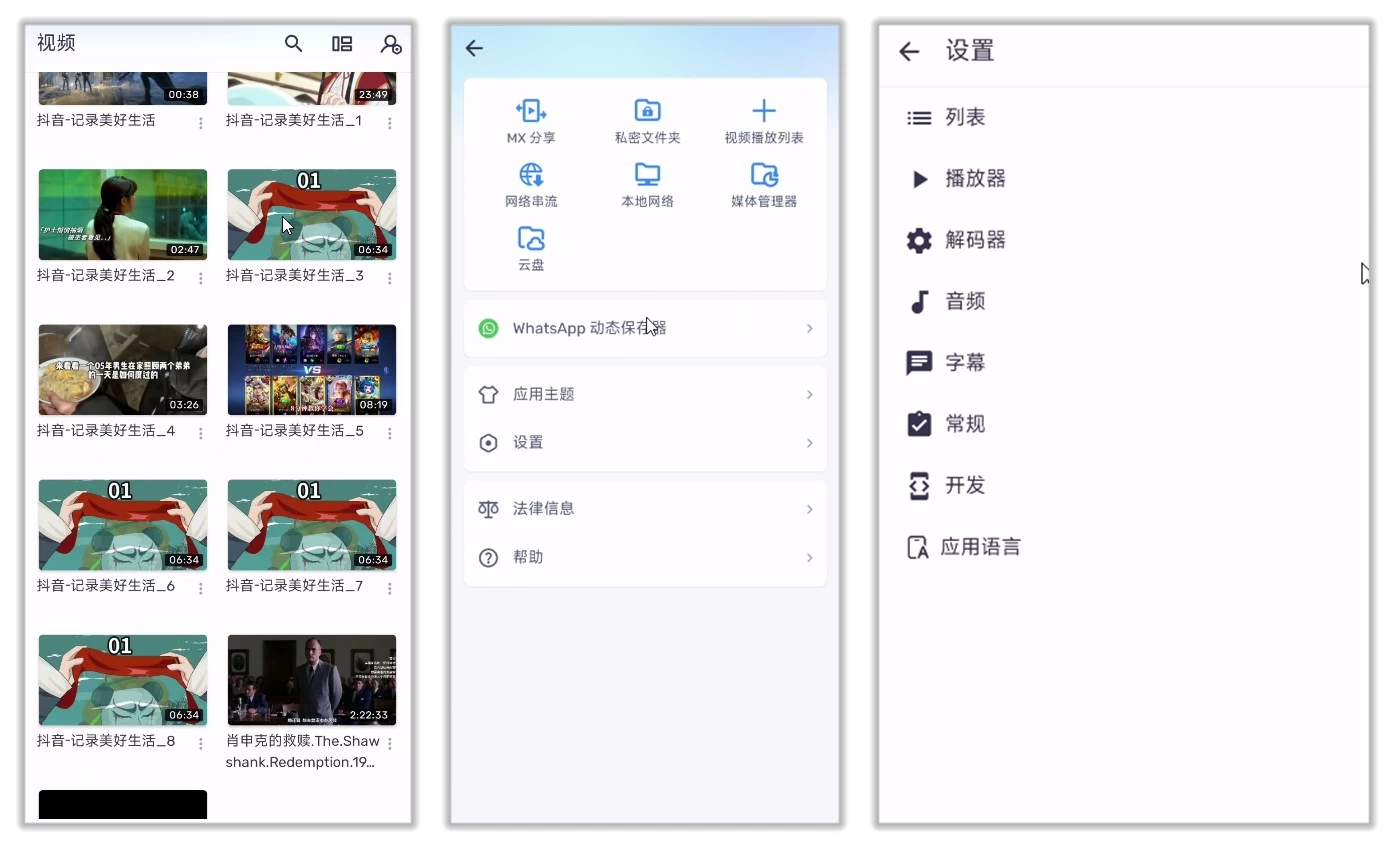Expand WhatsApp 动态保存器 row chevron
1394x848 pixels.
(809, 328)
